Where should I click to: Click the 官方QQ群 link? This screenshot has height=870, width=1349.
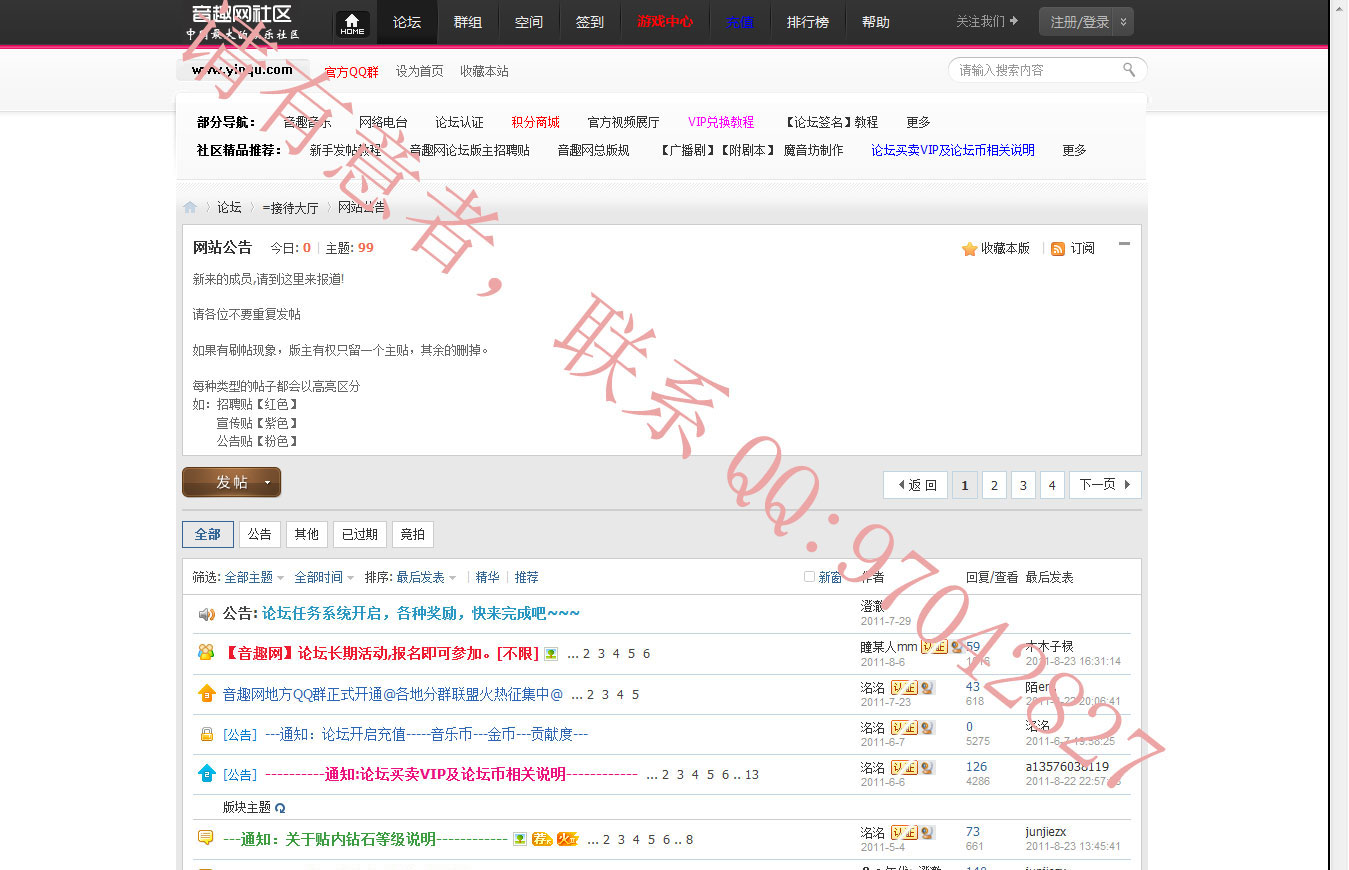pos(351,72)
